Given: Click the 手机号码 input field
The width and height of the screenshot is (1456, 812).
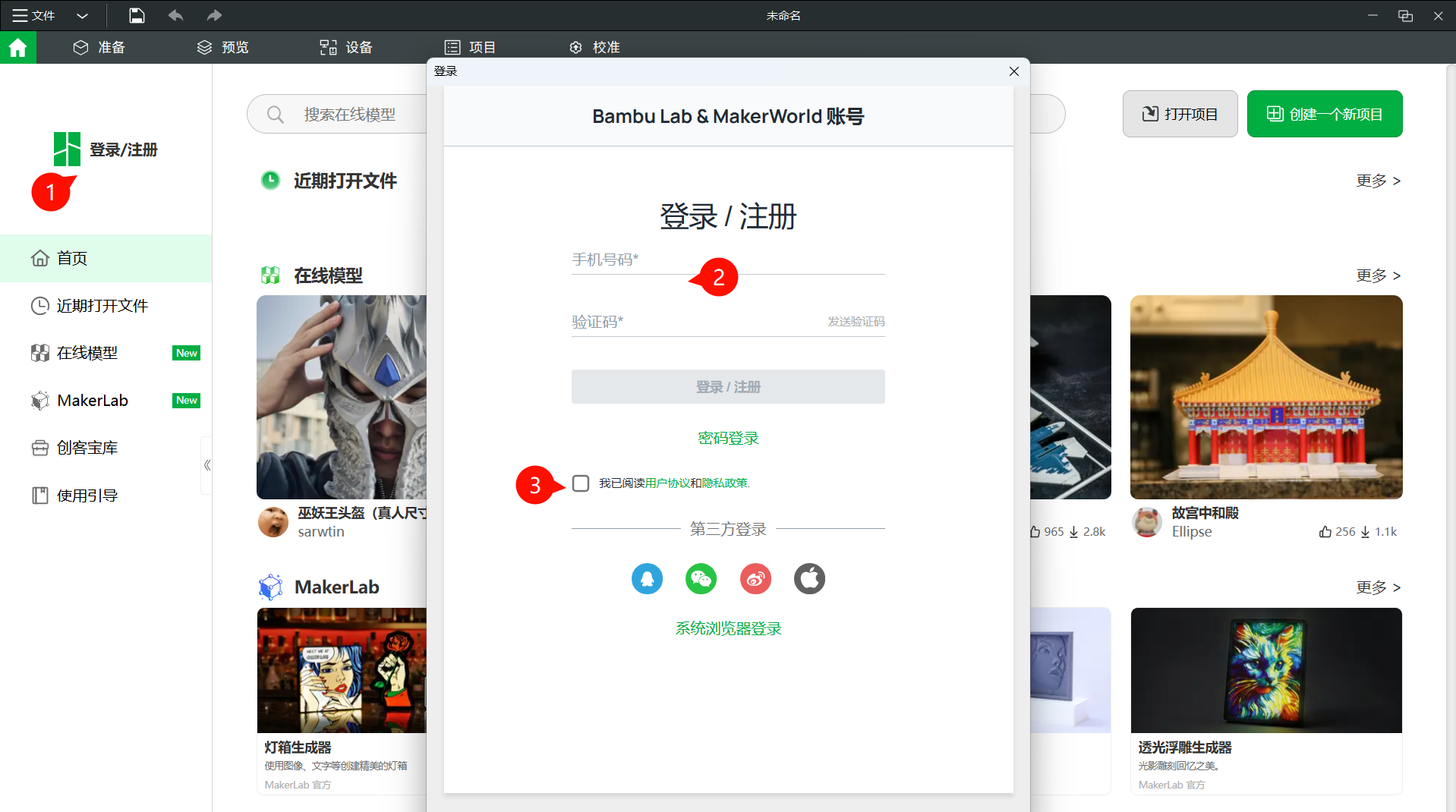Looking at the screenshot, I should [x=728, y=260].
